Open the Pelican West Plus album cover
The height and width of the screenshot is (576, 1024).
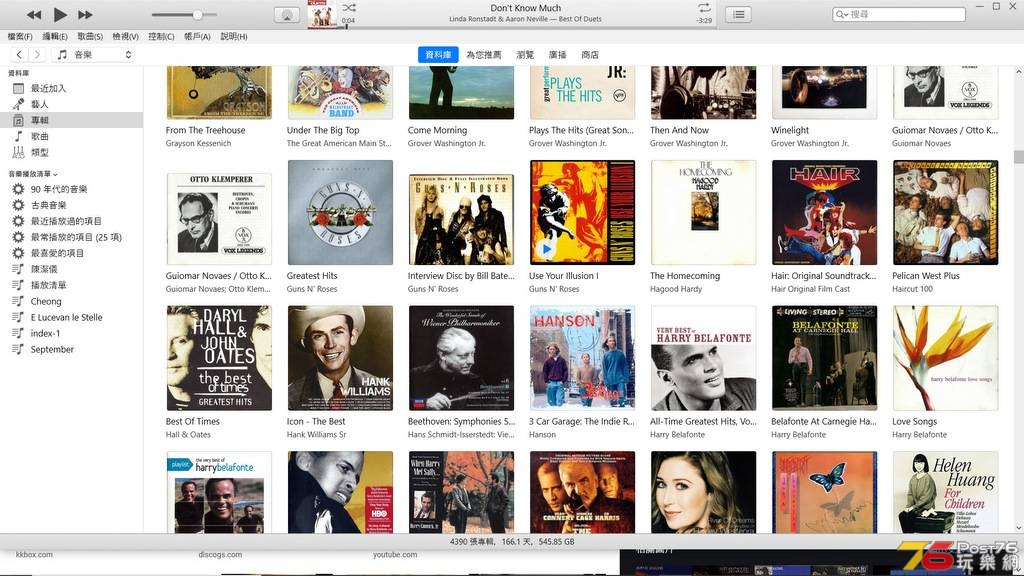click(945, 212)
